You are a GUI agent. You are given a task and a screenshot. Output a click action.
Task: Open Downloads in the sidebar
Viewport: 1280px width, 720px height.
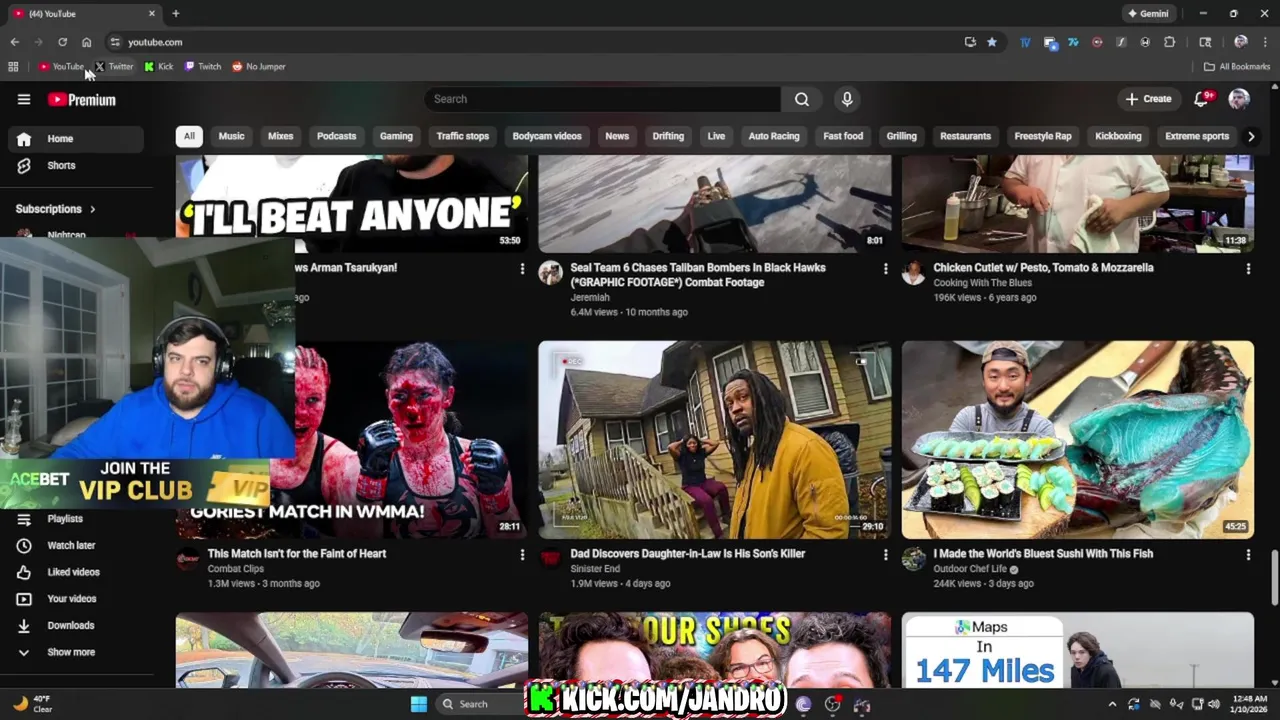tap(72, 625)
